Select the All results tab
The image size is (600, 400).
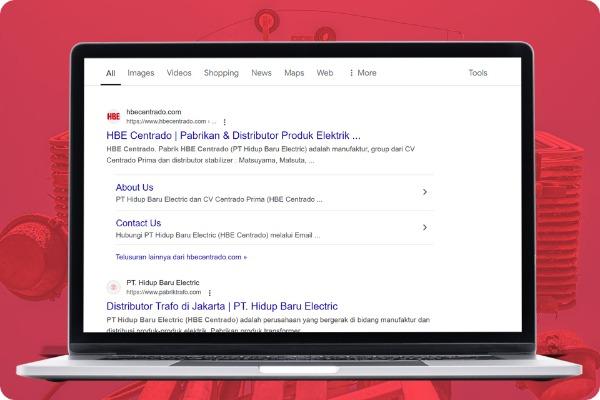(x=111, y=73)
